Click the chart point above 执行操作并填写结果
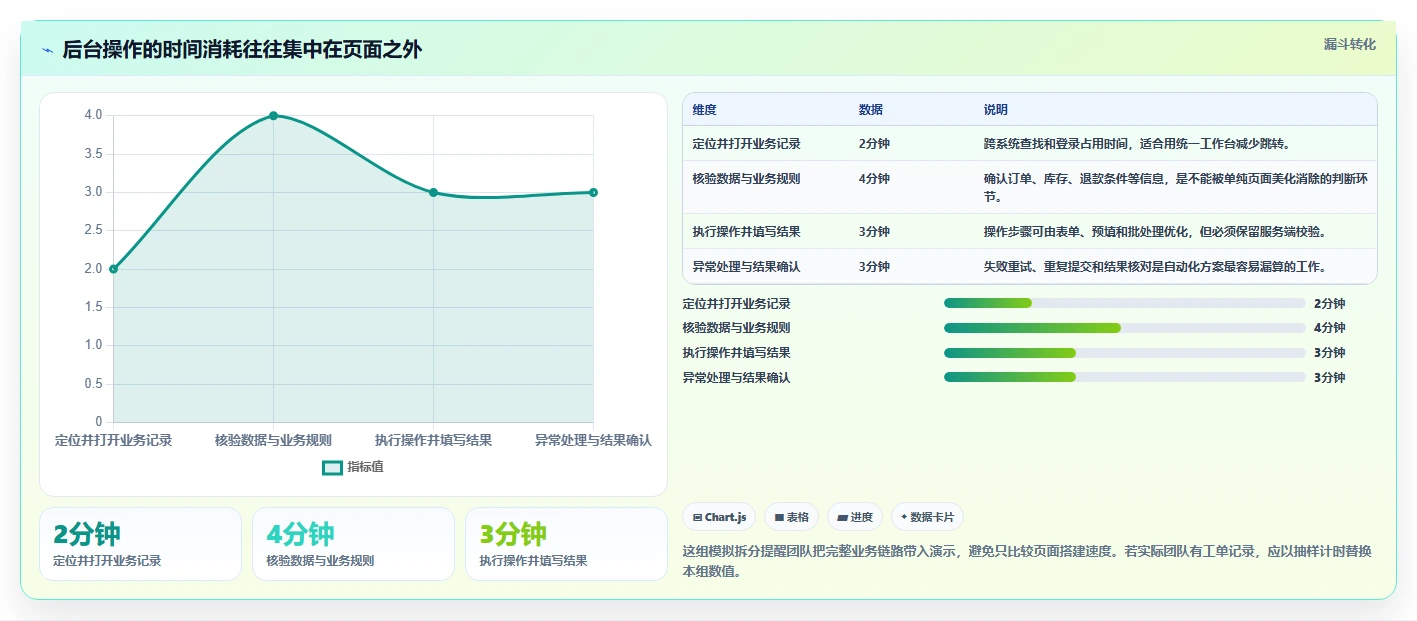This screenshot has height=621, width=1417. point(433,192)
